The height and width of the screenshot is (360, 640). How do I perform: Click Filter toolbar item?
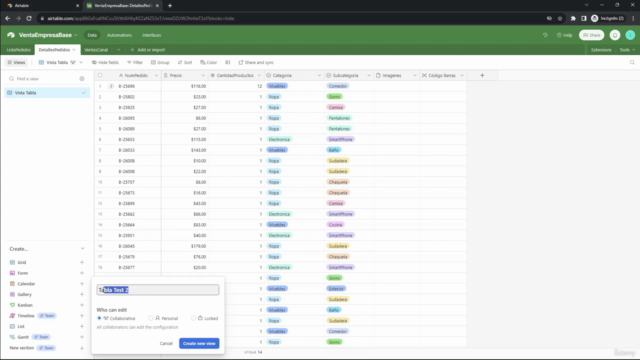click(135, 62)
